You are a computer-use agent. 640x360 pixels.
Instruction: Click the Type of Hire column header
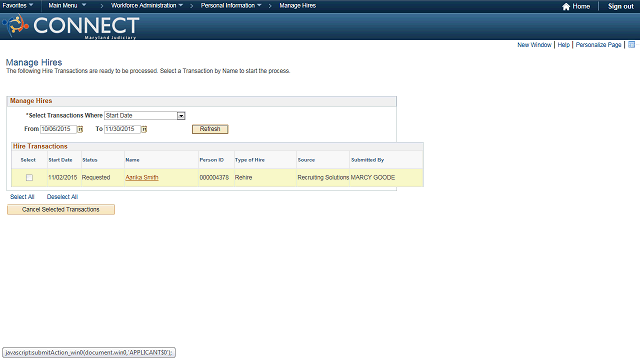point(250,160)
